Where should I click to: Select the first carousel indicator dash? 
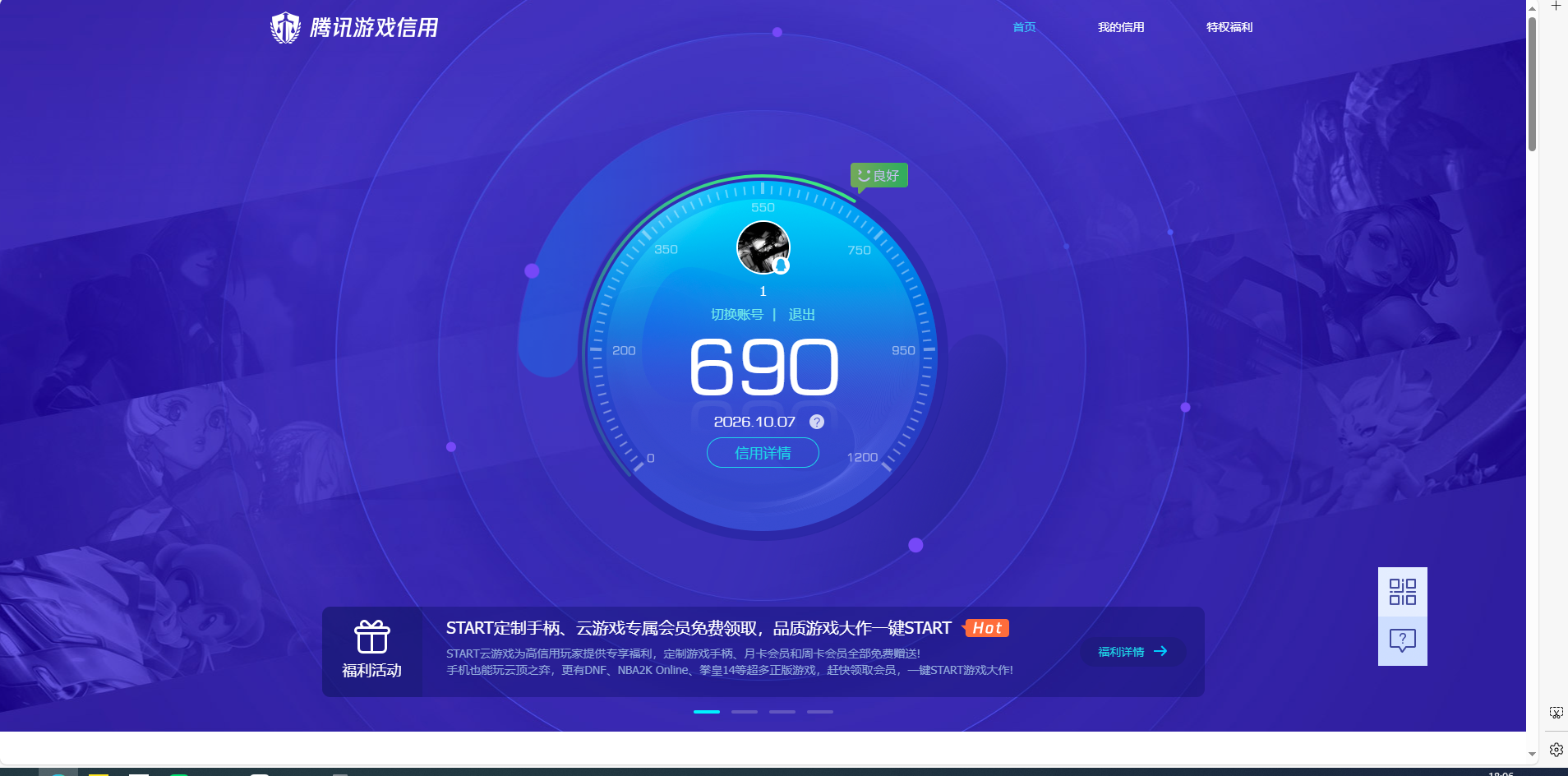[707, 712]
